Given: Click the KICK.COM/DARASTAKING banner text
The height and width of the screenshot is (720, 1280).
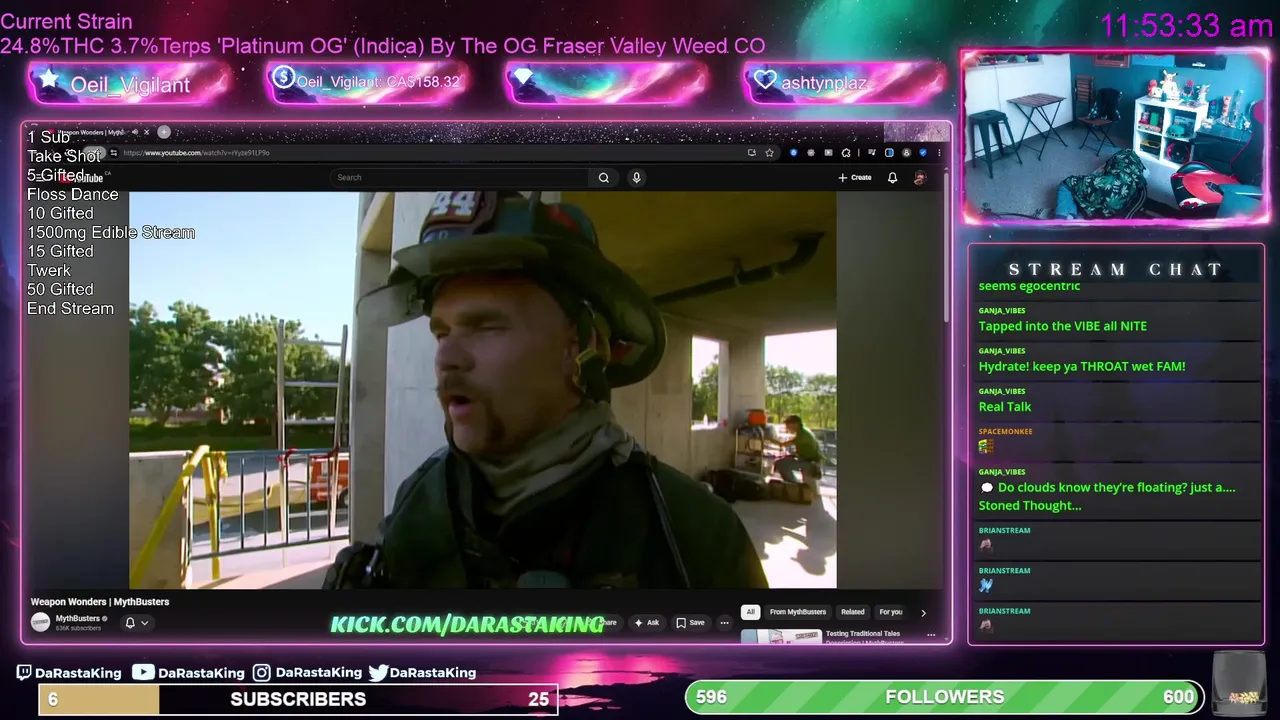Looking at the screenshot, I should click(x=467, y=624).
